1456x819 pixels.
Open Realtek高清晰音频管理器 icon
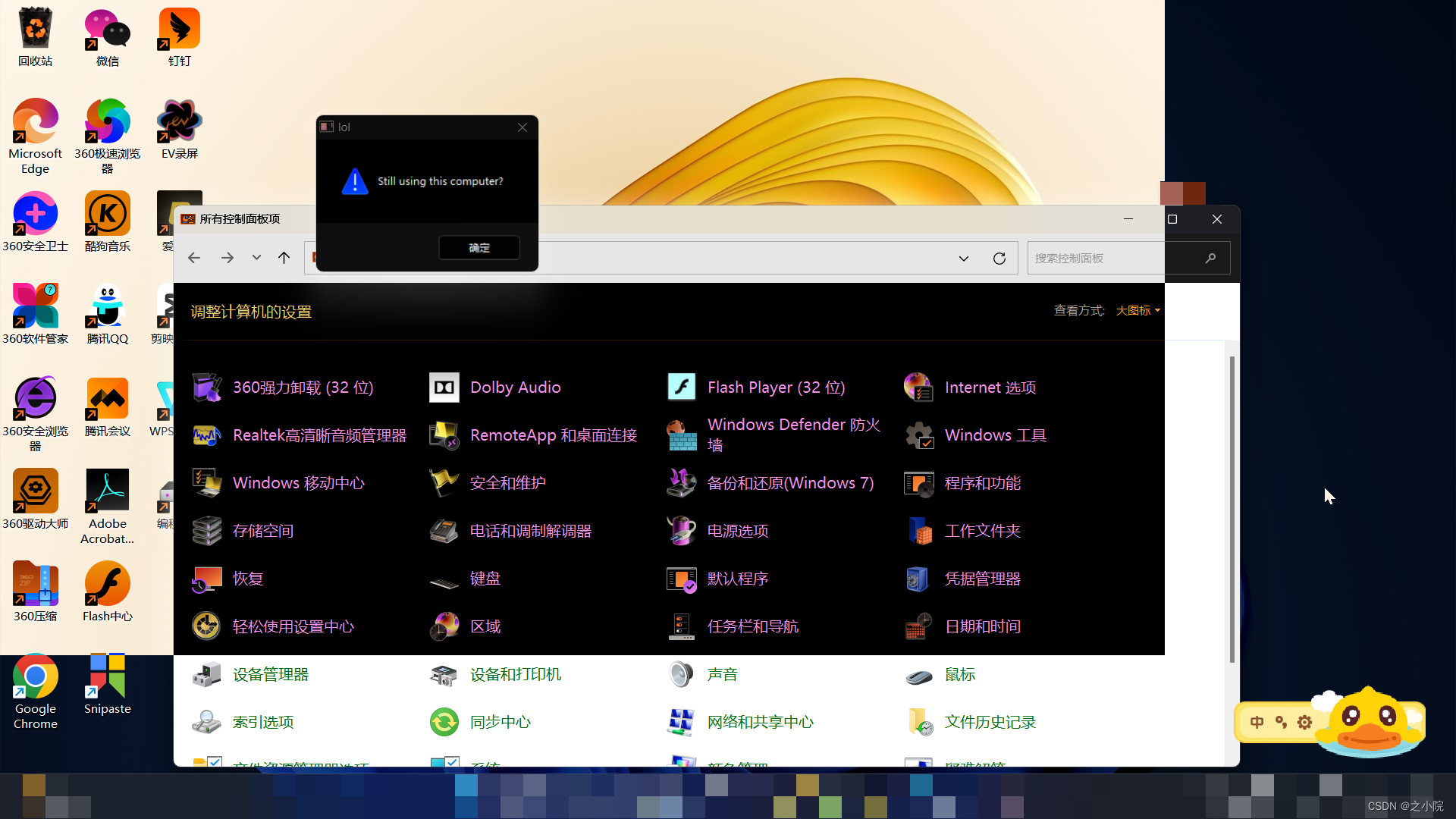[206, 435]
